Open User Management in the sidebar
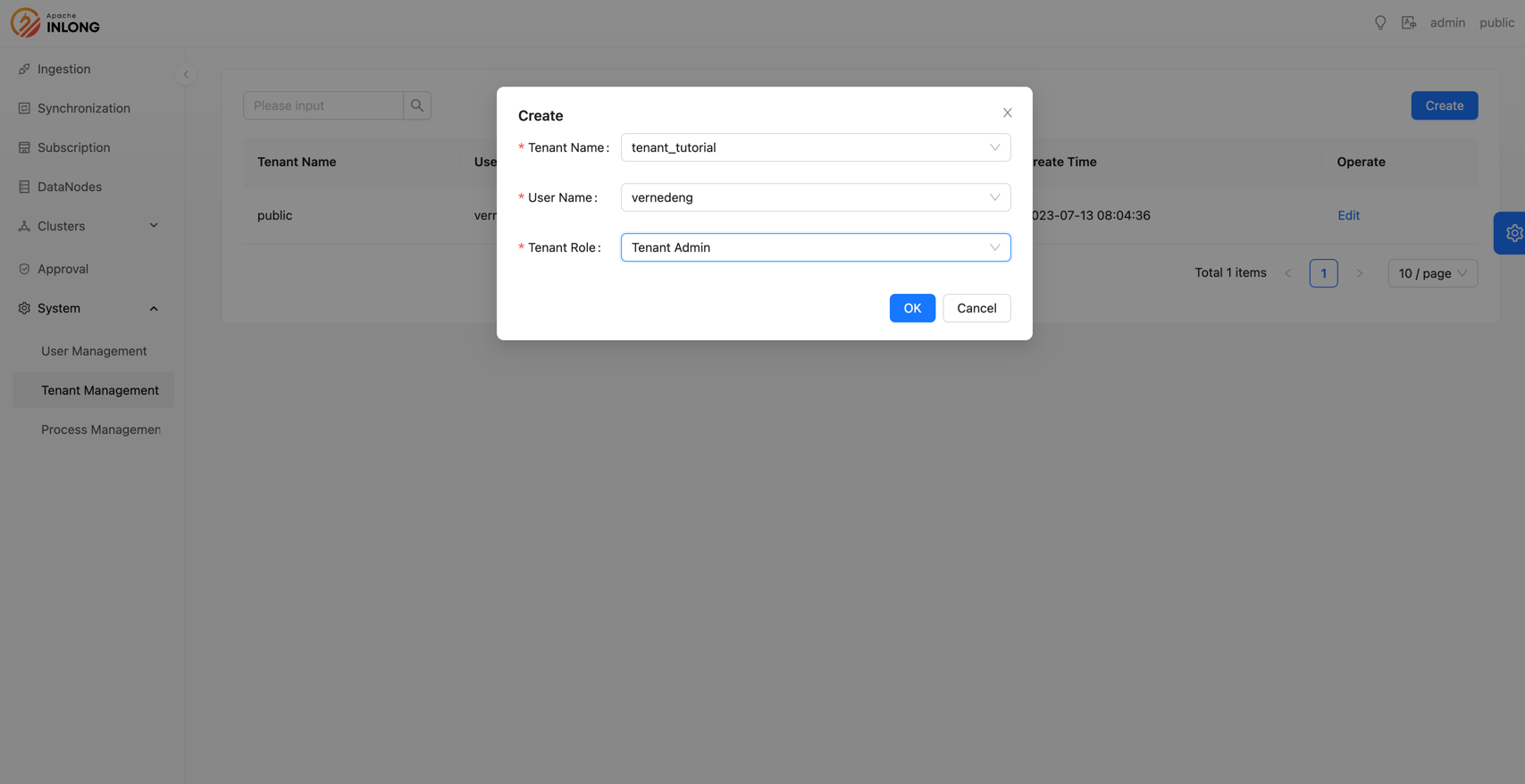Screen dimensions: 1525x784 point(94,351)
